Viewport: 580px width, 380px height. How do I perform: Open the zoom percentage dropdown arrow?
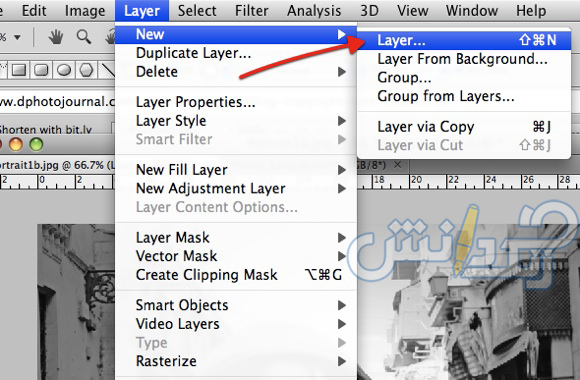17,37
